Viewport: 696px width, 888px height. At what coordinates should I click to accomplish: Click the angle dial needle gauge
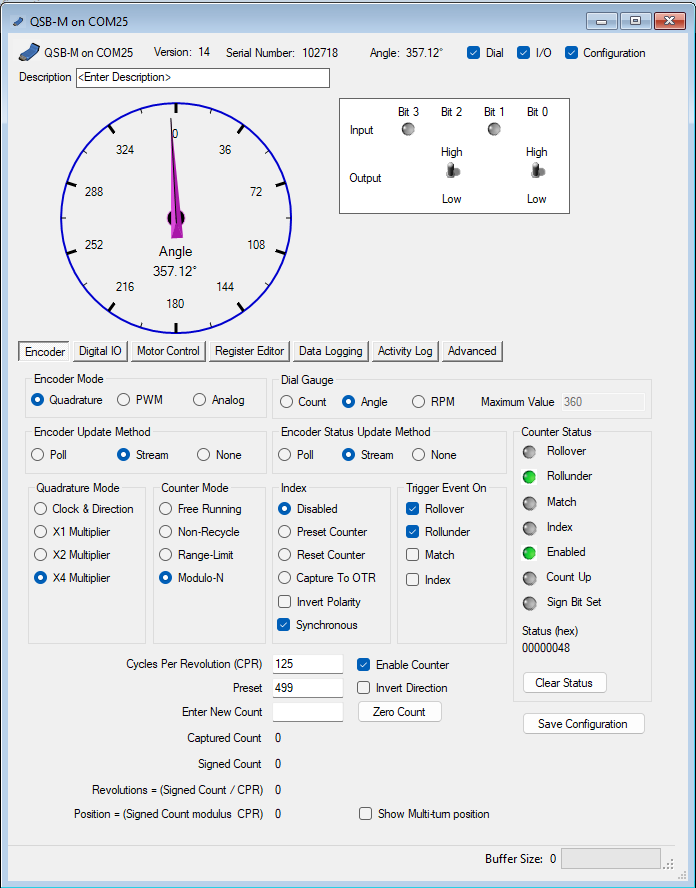pos(176,217)
